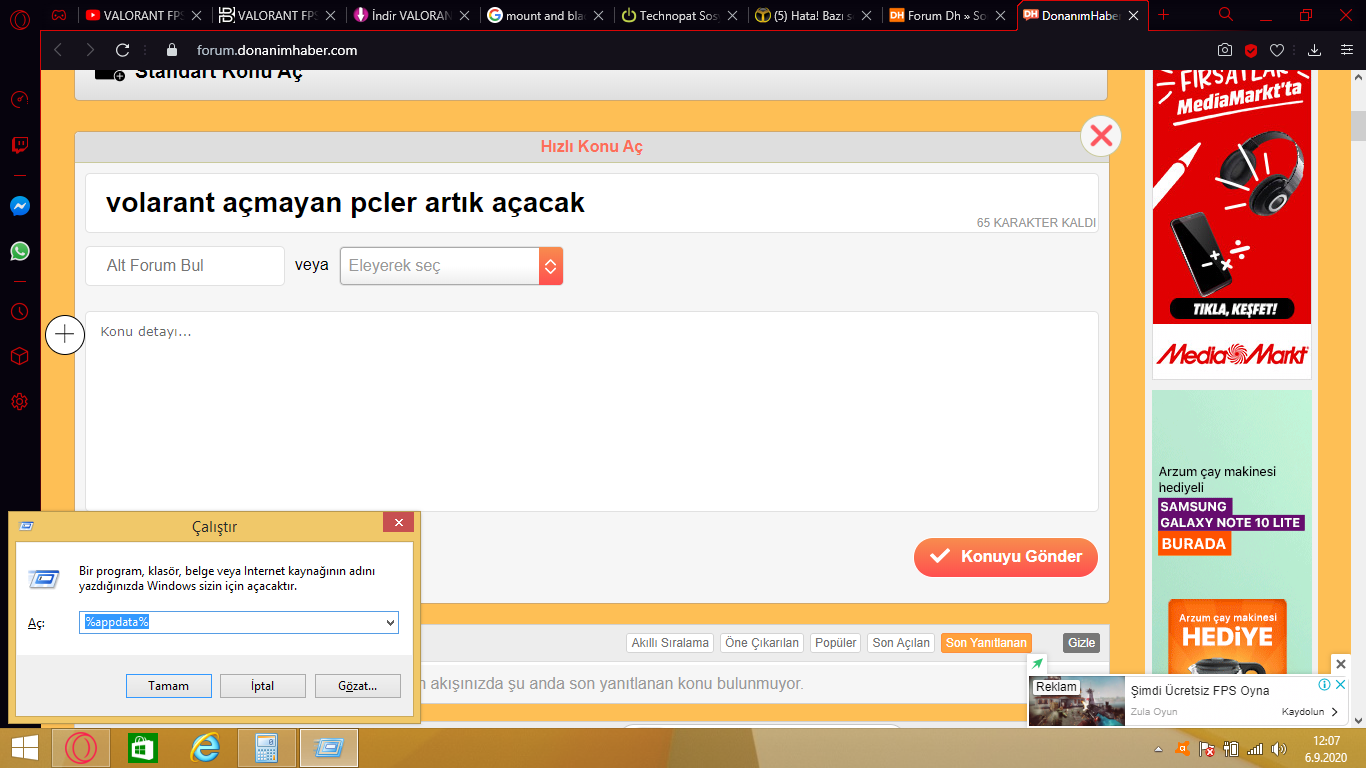The image size is (1366, 768).
Task: Click the round plus icon beside Konu detayı
Action: tap(65, 335)
